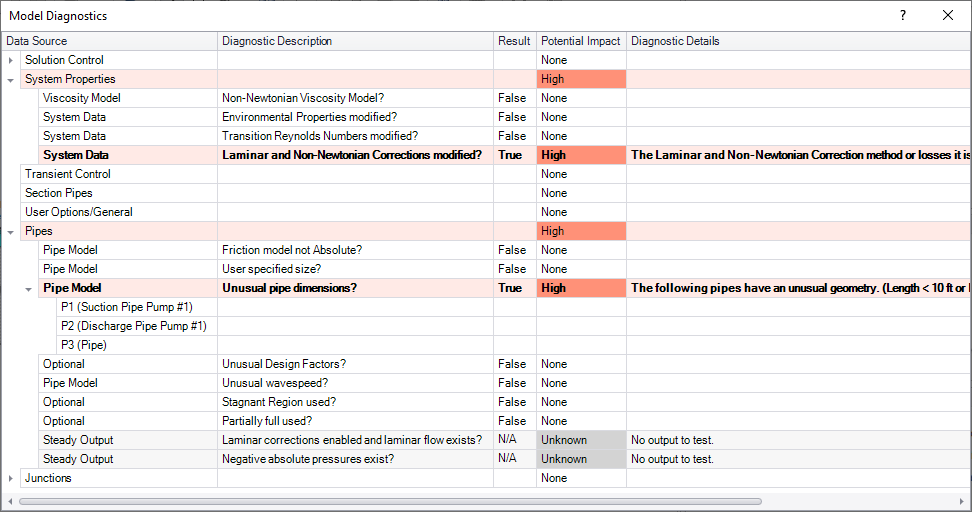Click the horizontal scrollbar thumb
This screenshot has height=512, width=972.
click(x=391, y=501)
